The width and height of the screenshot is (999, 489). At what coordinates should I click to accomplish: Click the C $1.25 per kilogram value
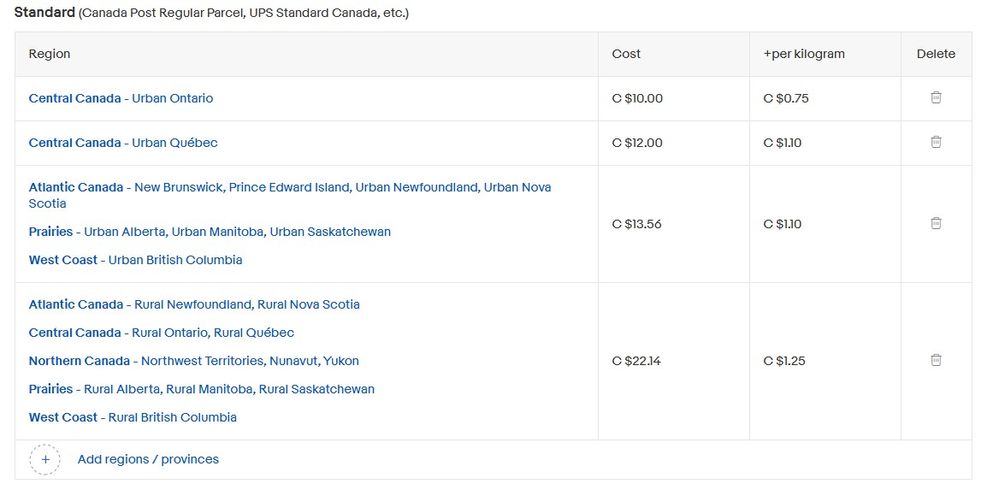[784, 361]
